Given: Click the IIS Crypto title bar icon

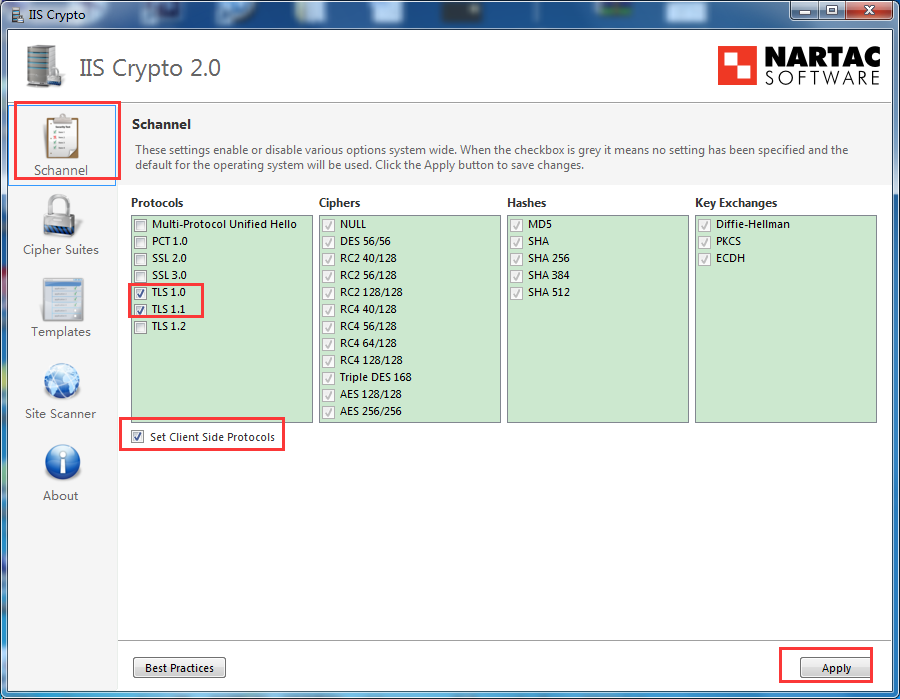Looking at the screenshot, I should click(x=18, y=15).
